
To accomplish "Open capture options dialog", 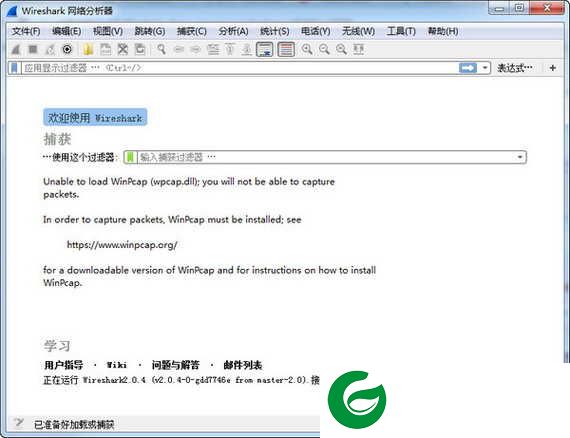I will (67, 49).
